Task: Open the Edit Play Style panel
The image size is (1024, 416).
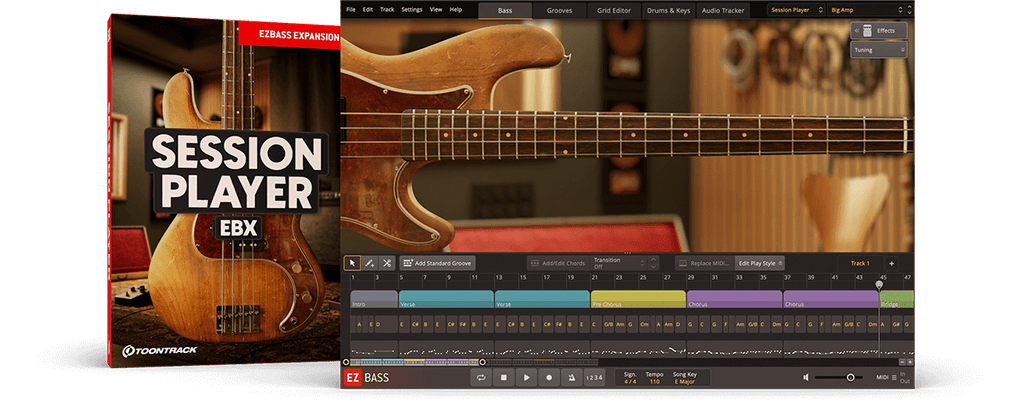Action: [x=760, y=263]
